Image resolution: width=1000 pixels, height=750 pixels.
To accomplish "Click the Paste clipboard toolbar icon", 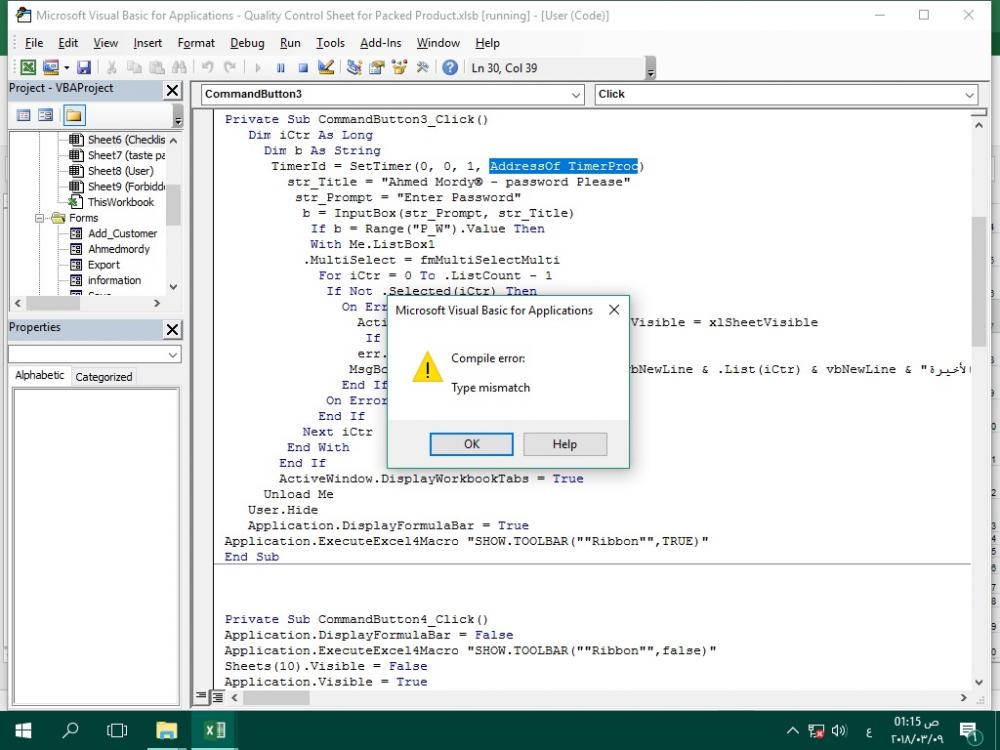I will coord(156,67).
